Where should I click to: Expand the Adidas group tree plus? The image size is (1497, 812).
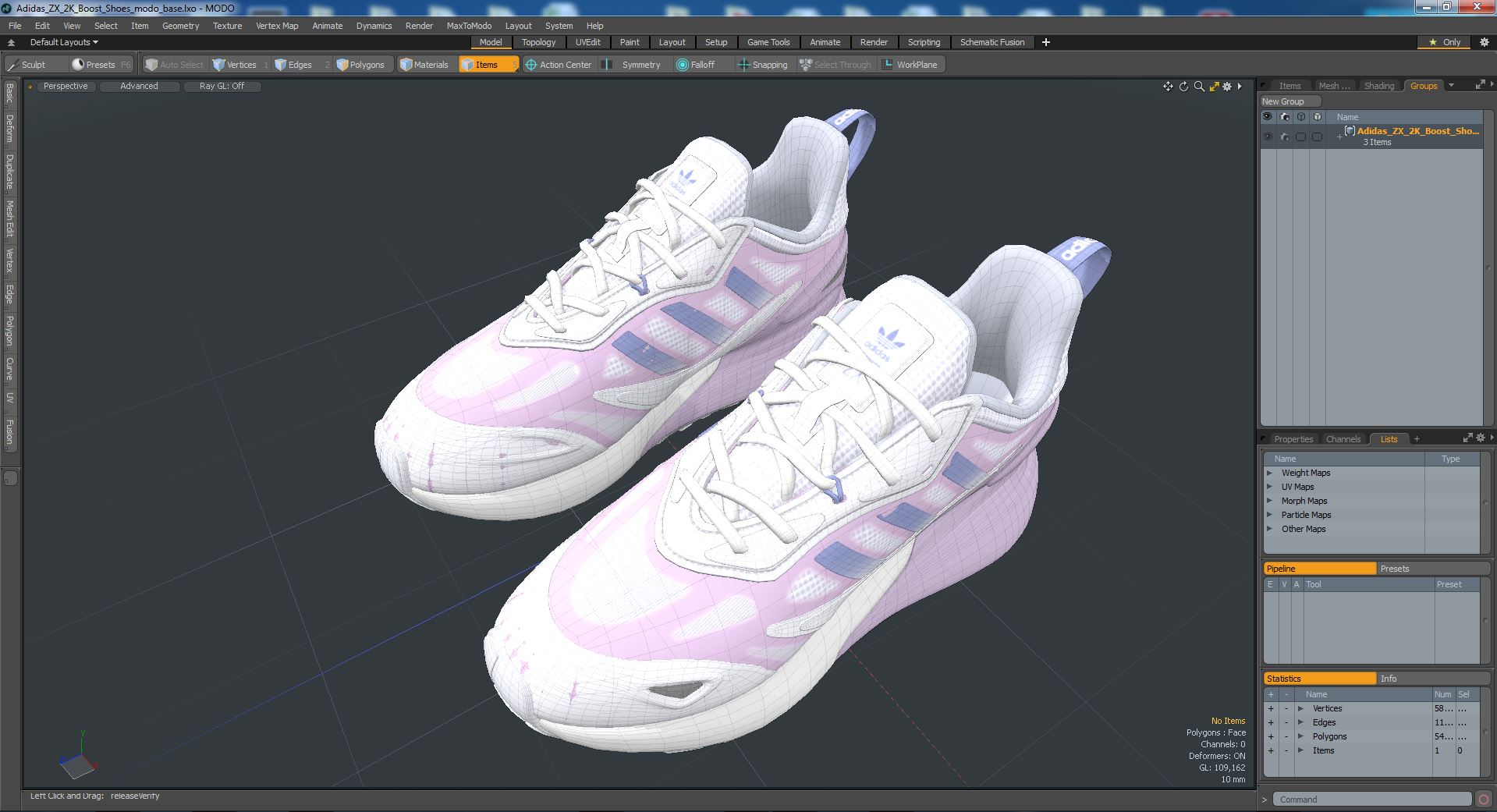(x=1339, y=137)
